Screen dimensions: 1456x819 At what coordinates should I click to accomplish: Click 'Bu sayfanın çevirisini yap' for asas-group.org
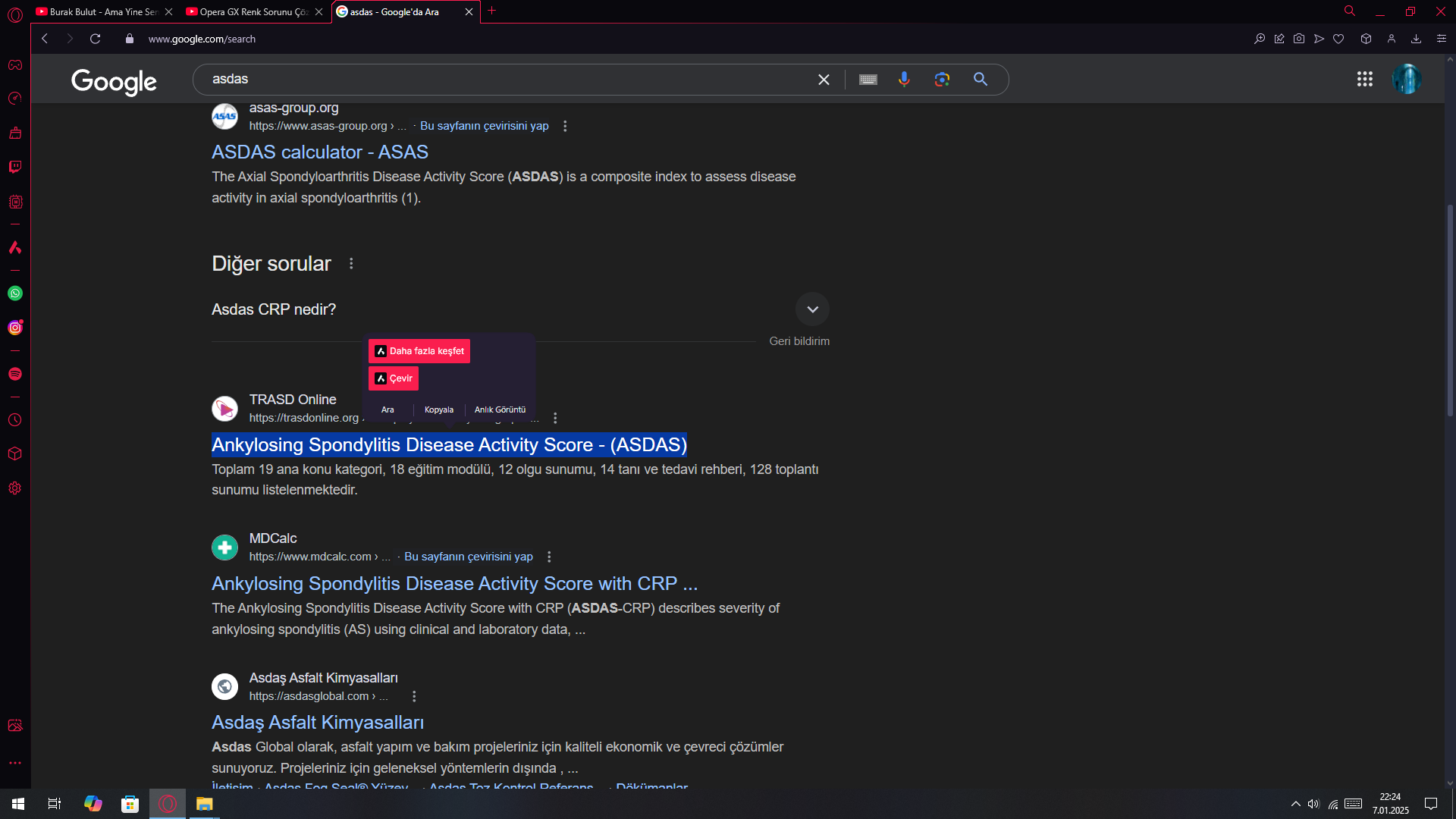click(485, 126)
